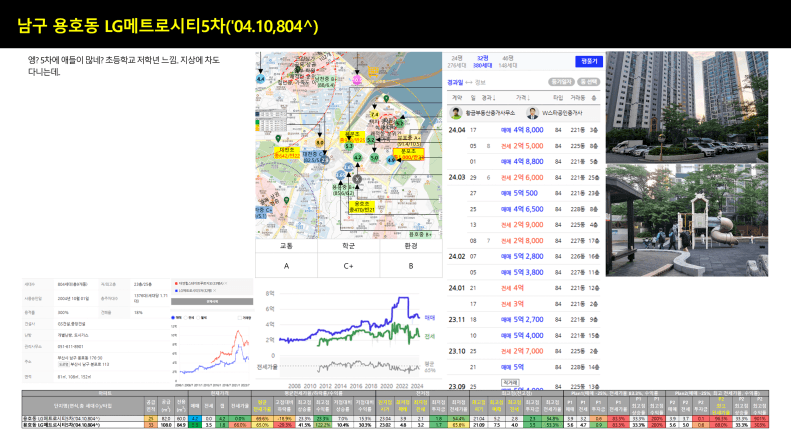Open the playground slide photo
The height and width of the screenshot is (445, 791).
tap(687, 220)
